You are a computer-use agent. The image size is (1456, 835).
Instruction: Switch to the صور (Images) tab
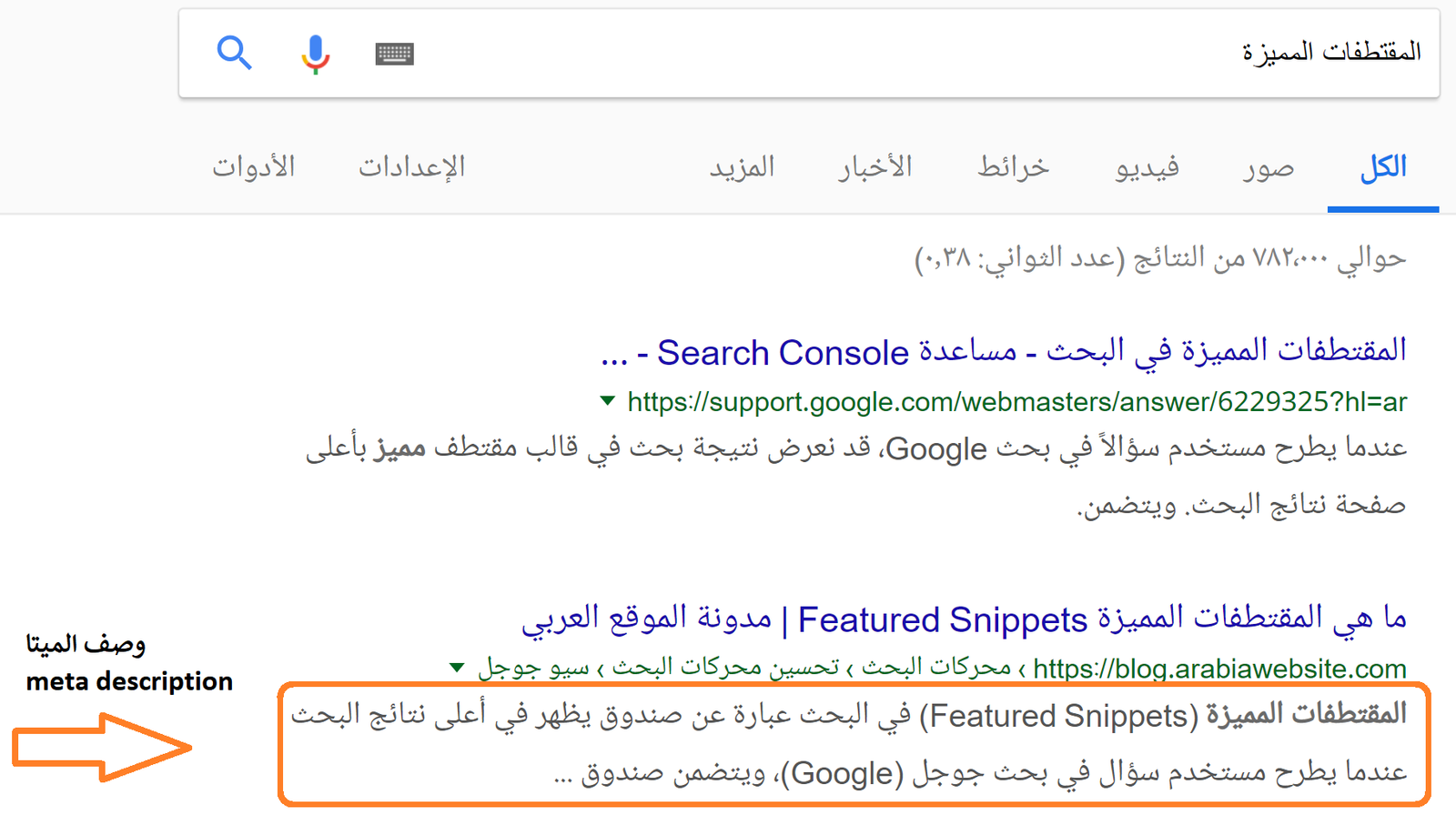click(x=1269, y=167)
